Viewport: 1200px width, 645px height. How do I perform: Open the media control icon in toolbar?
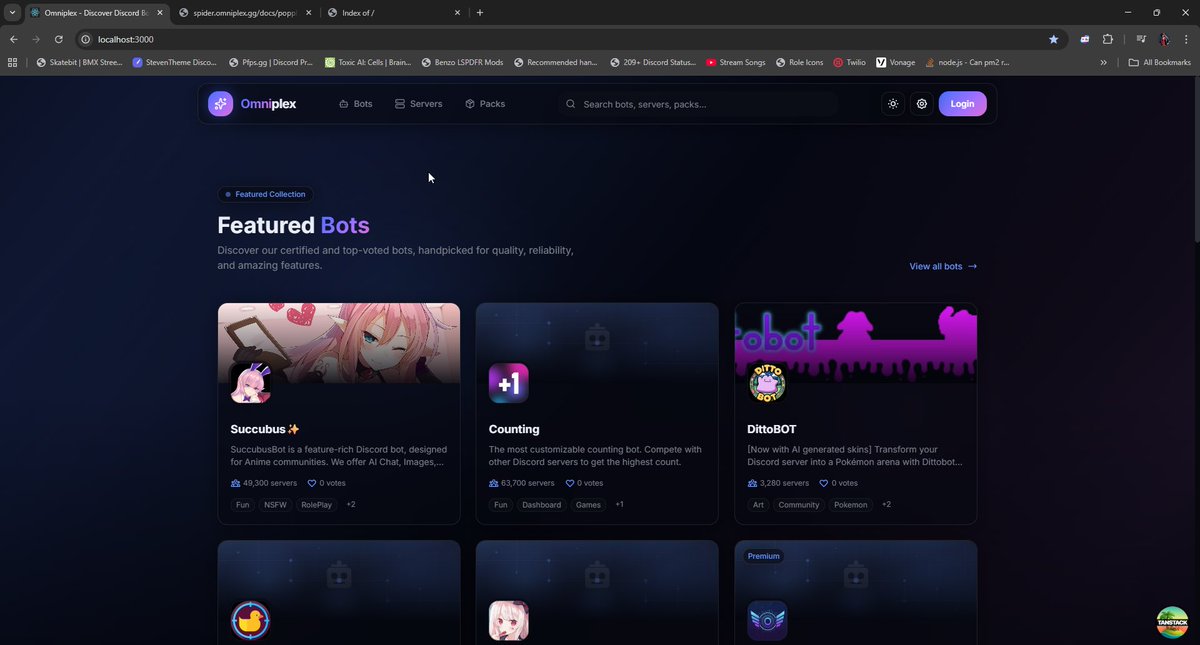pos(1141,39)
